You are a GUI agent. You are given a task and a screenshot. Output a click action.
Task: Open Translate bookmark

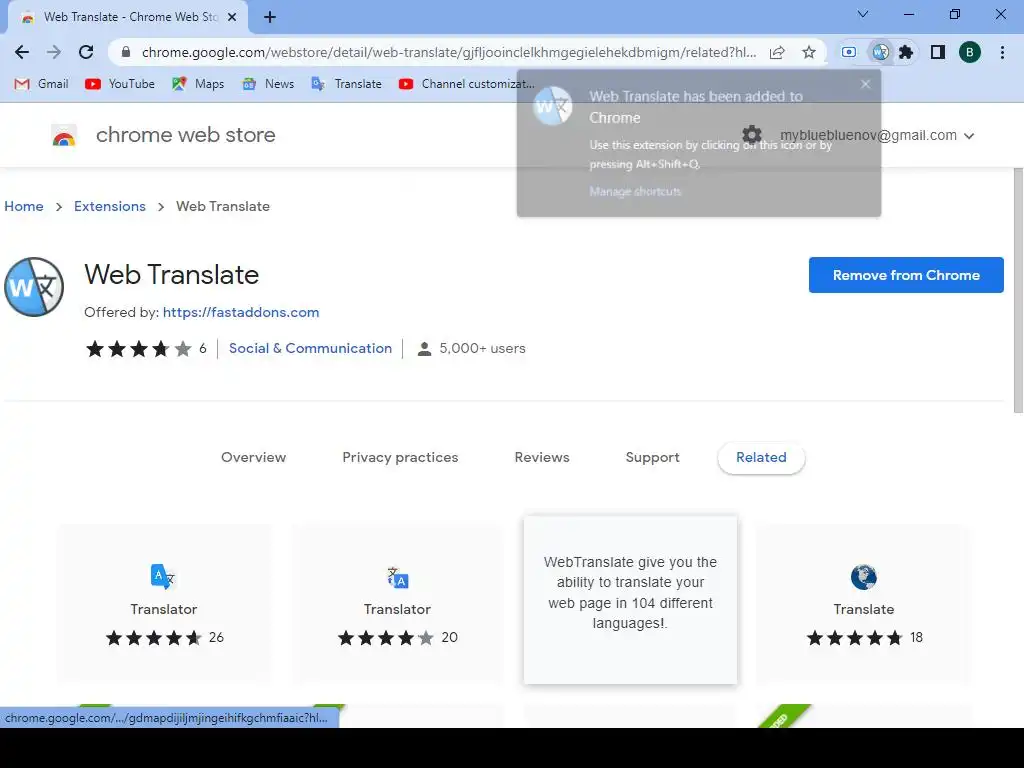point(347,84)
